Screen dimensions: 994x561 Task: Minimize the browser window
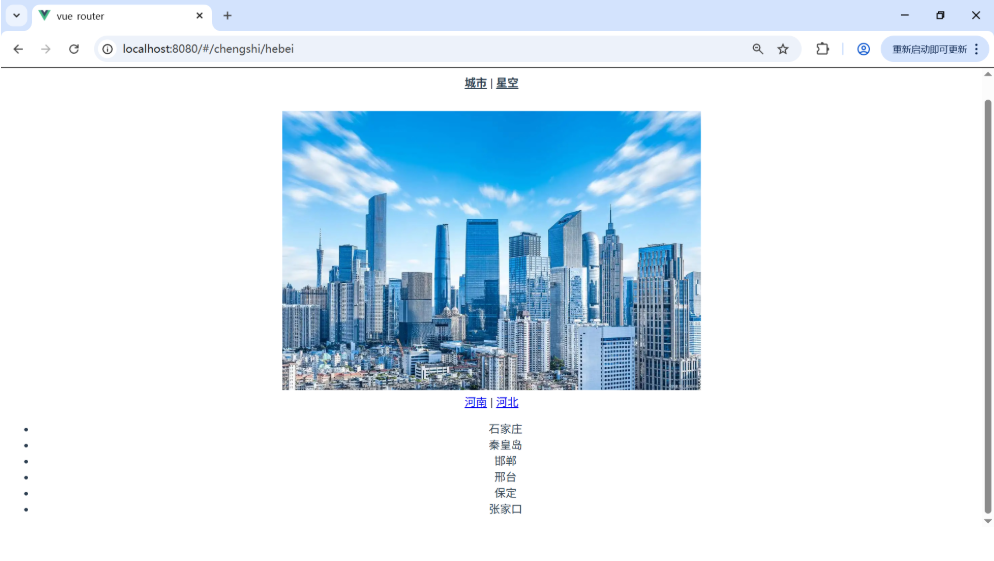[x=905, y=15]
